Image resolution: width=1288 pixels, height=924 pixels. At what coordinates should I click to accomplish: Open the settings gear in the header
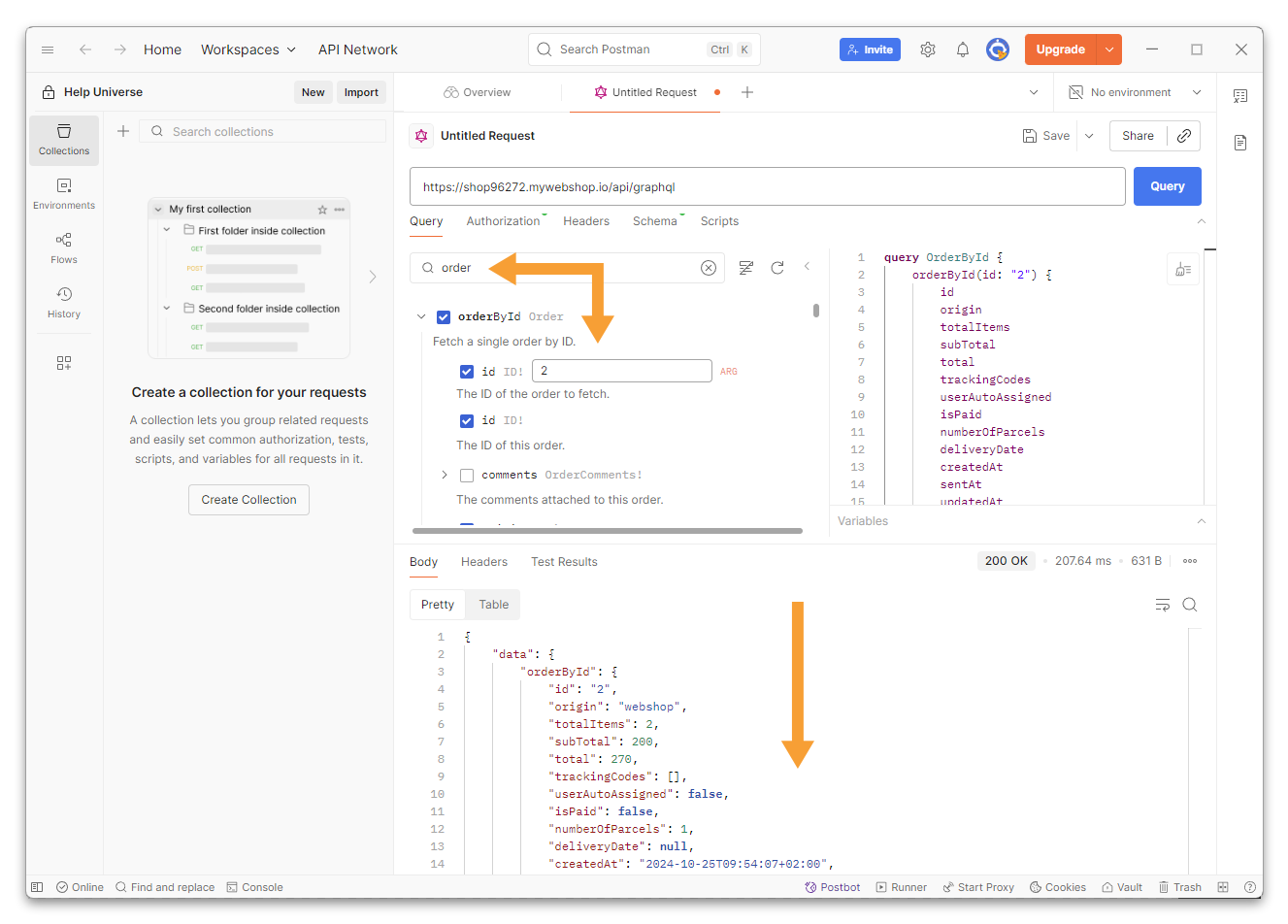(x=928, y=49)
